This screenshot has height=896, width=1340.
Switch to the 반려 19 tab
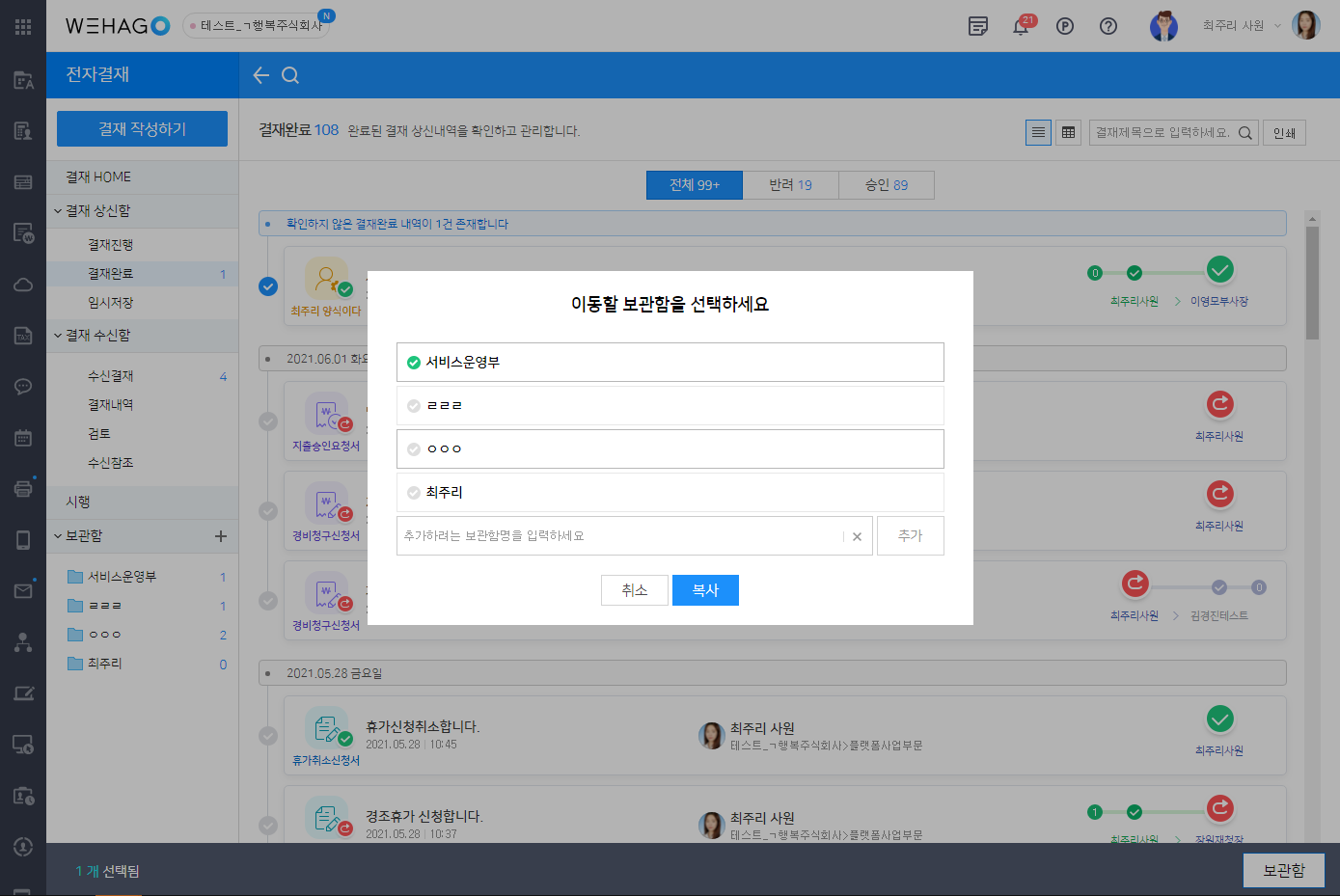[x=790, y=185]
